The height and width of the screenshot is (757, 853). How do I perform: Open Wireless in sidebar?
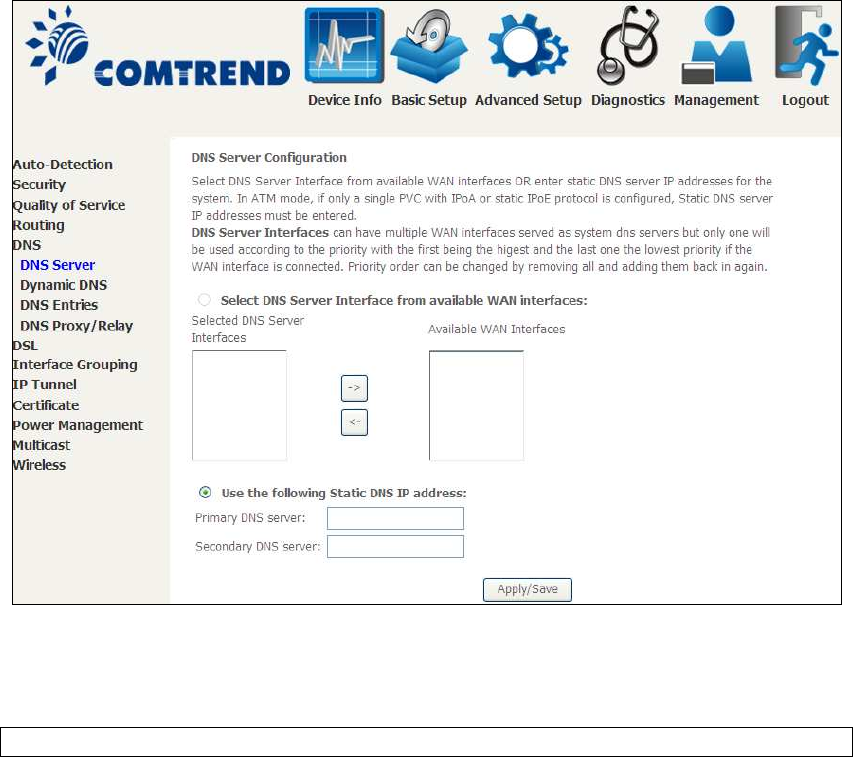click(x=39, y=465)
